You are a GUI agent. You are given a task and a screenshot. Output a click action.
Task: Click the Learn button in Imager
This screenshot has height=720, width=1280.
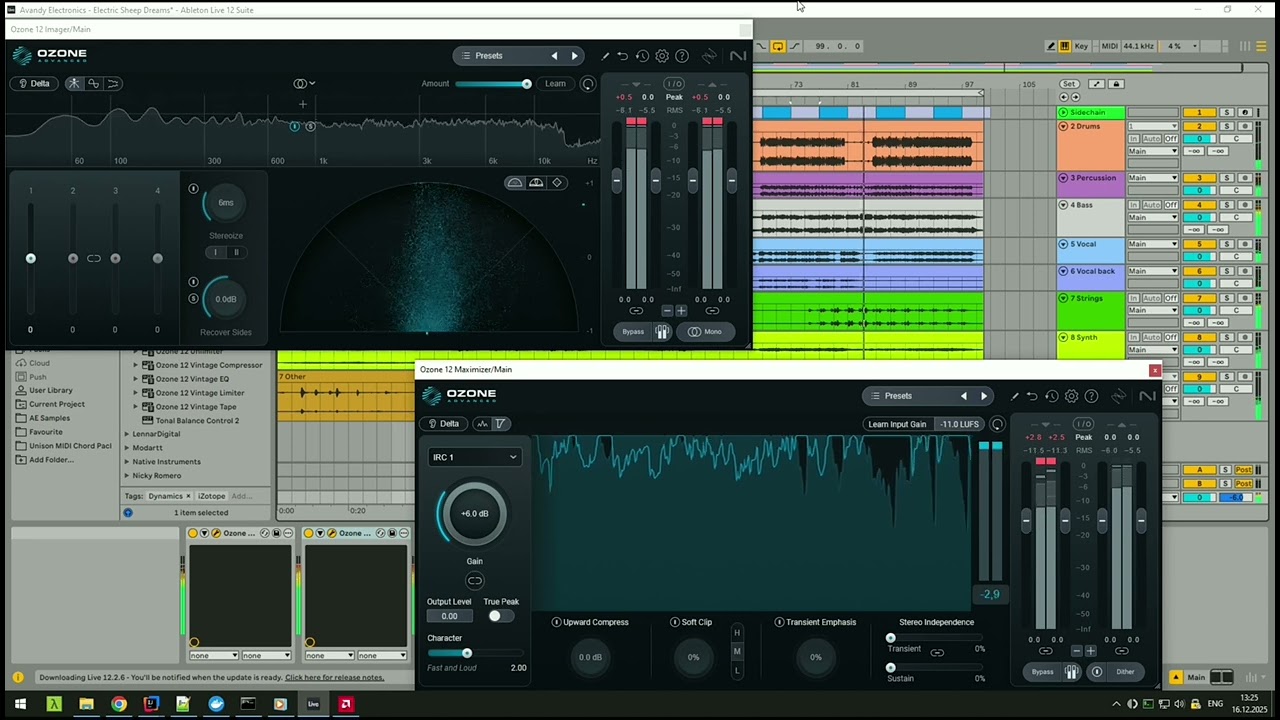click(555, 83)
